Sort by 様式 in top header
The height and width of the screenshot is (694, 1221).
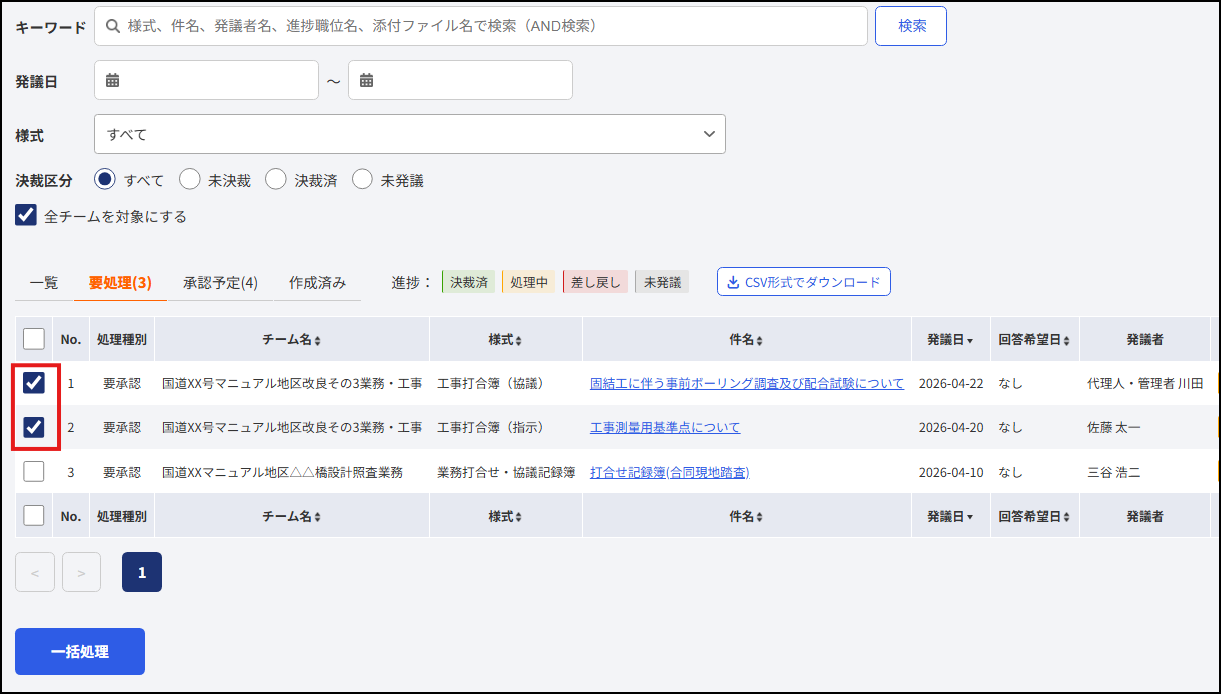click(x=506, y=340)
